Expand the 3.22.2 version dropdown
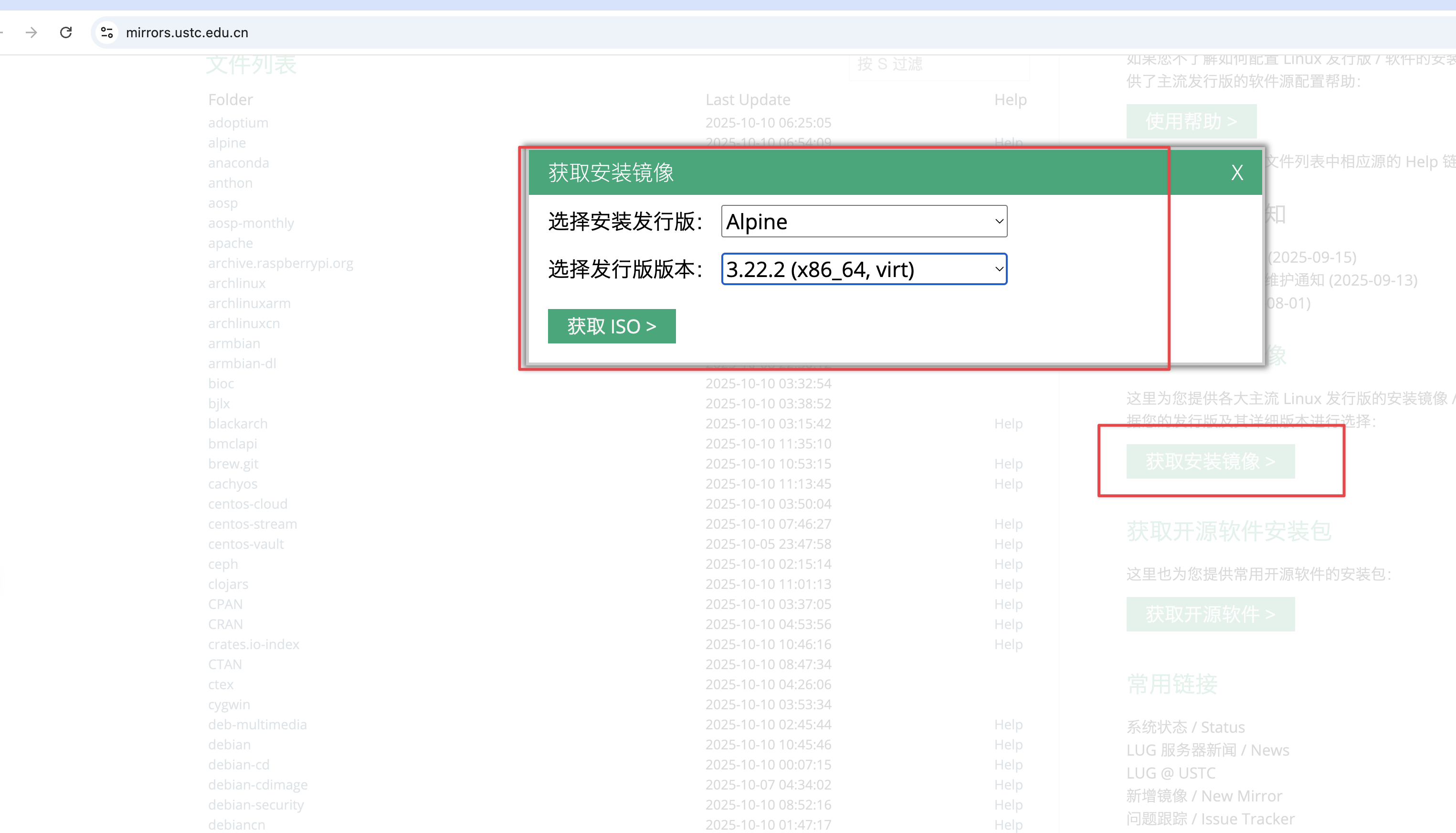The height and width of the screenshot is (833, 1456). pos(864,269)
